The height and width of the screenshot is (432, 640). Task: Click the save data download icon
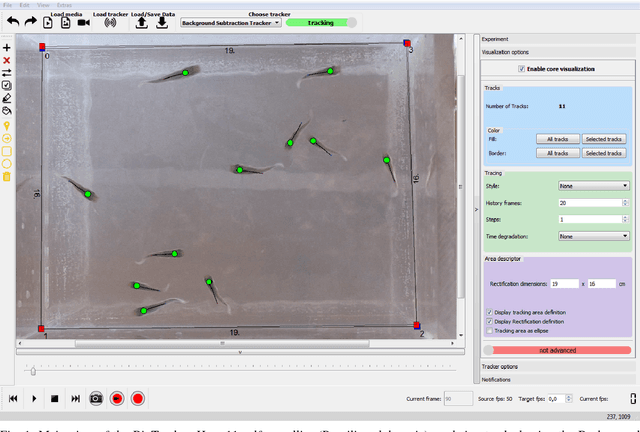pyautogui.click(x=161, y=23)
